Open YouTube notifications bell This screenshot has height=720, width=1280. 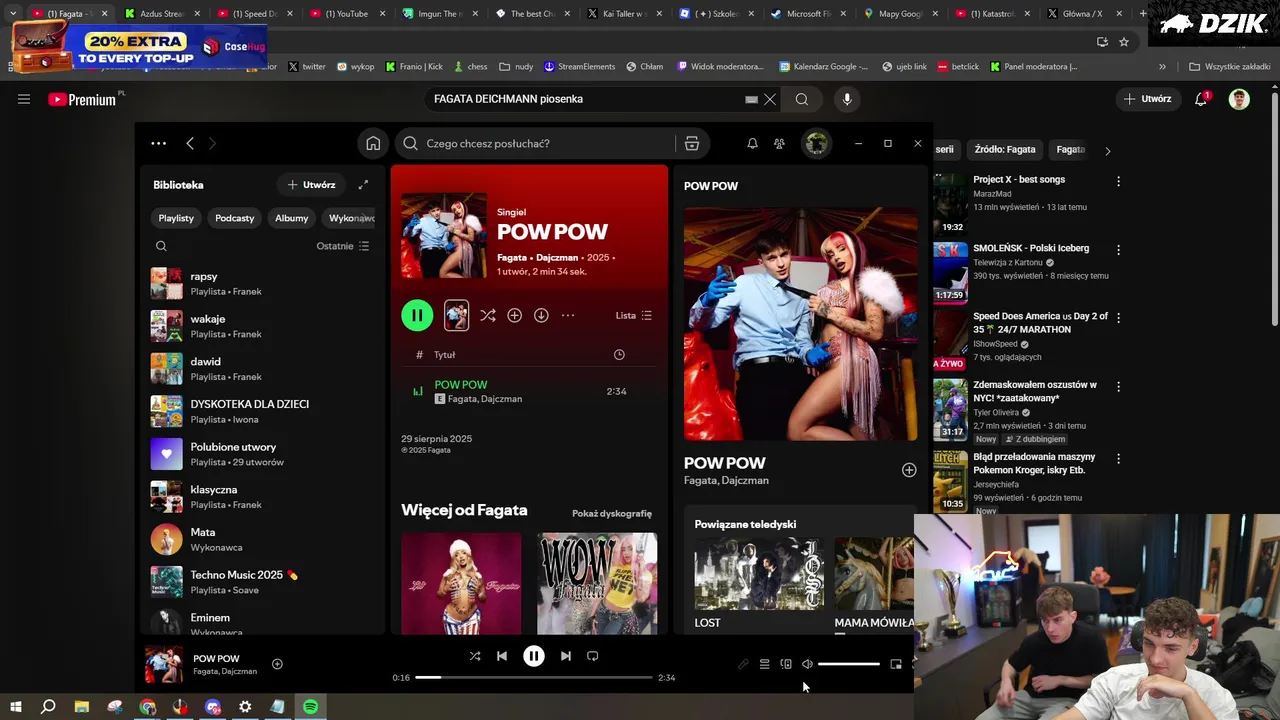point(1201,99)
